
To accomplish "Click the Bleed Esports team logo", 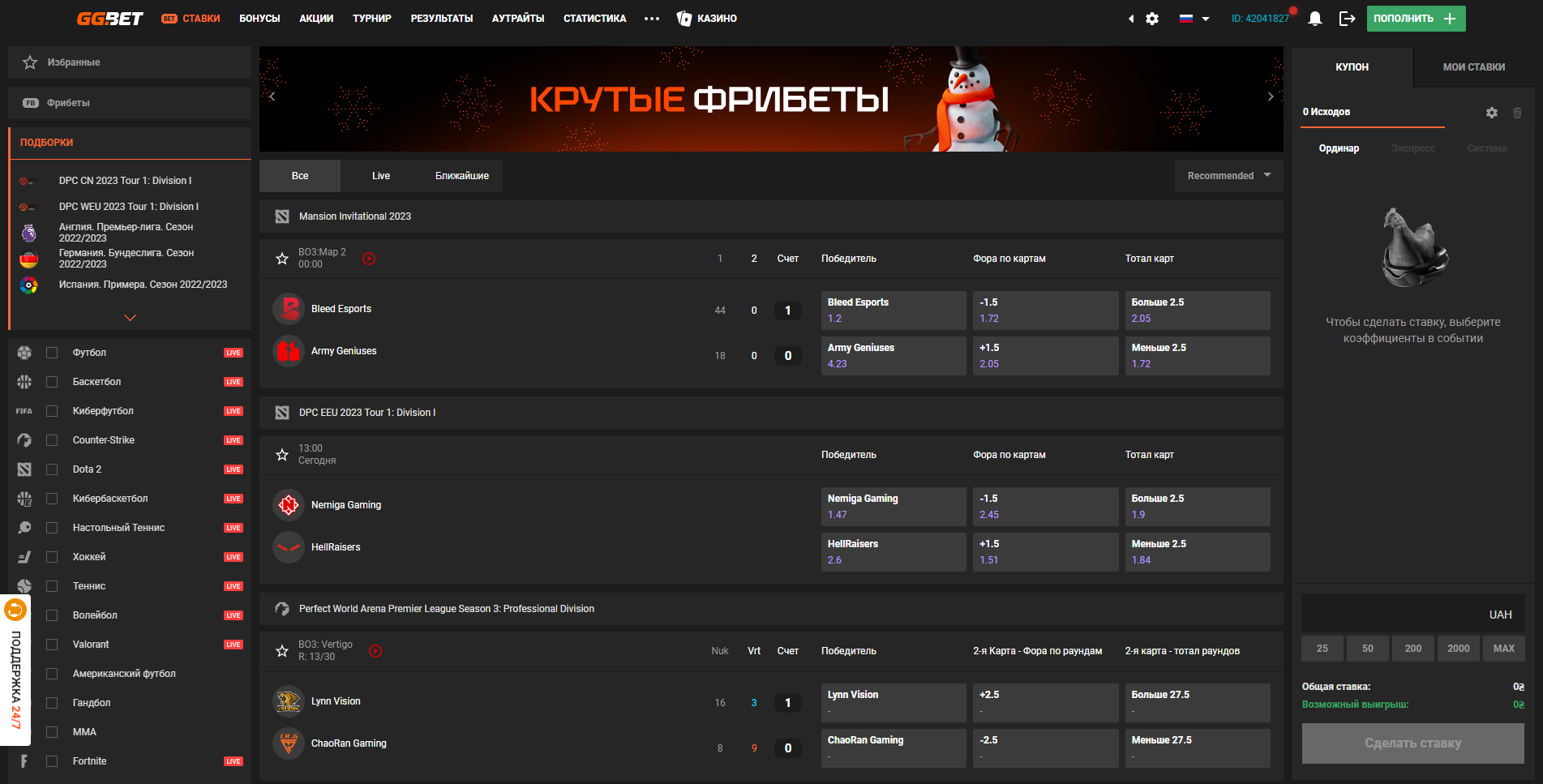I will [x=289, y=309].
